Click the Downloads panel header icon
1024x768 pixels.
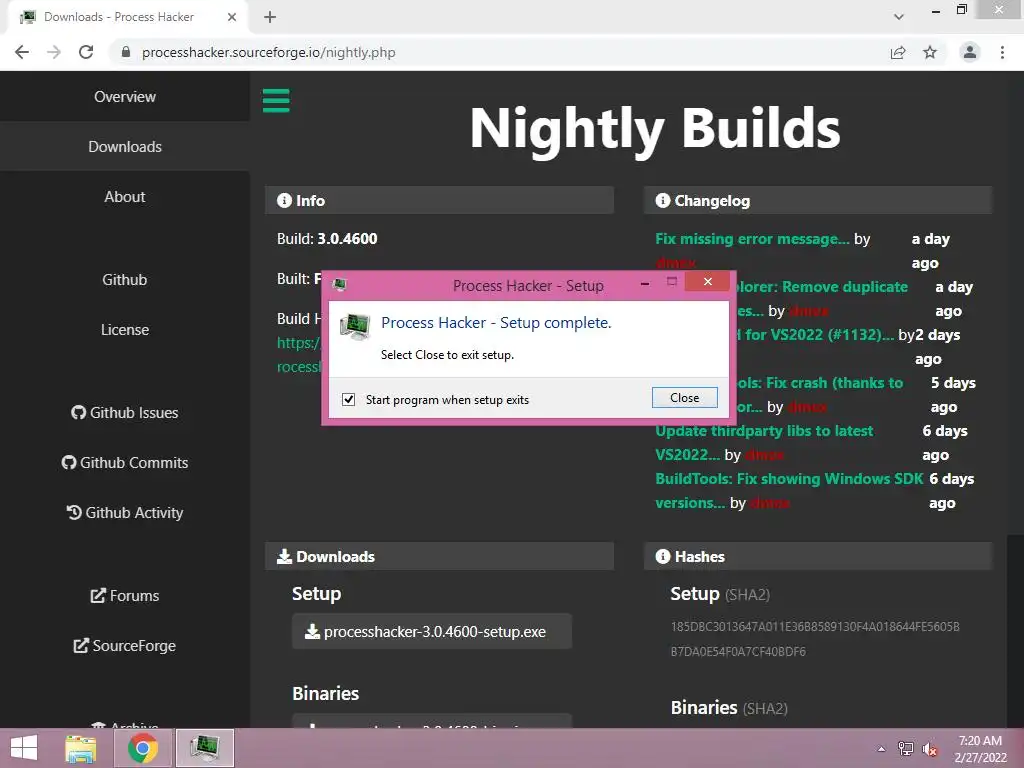[x=284, y=556]
